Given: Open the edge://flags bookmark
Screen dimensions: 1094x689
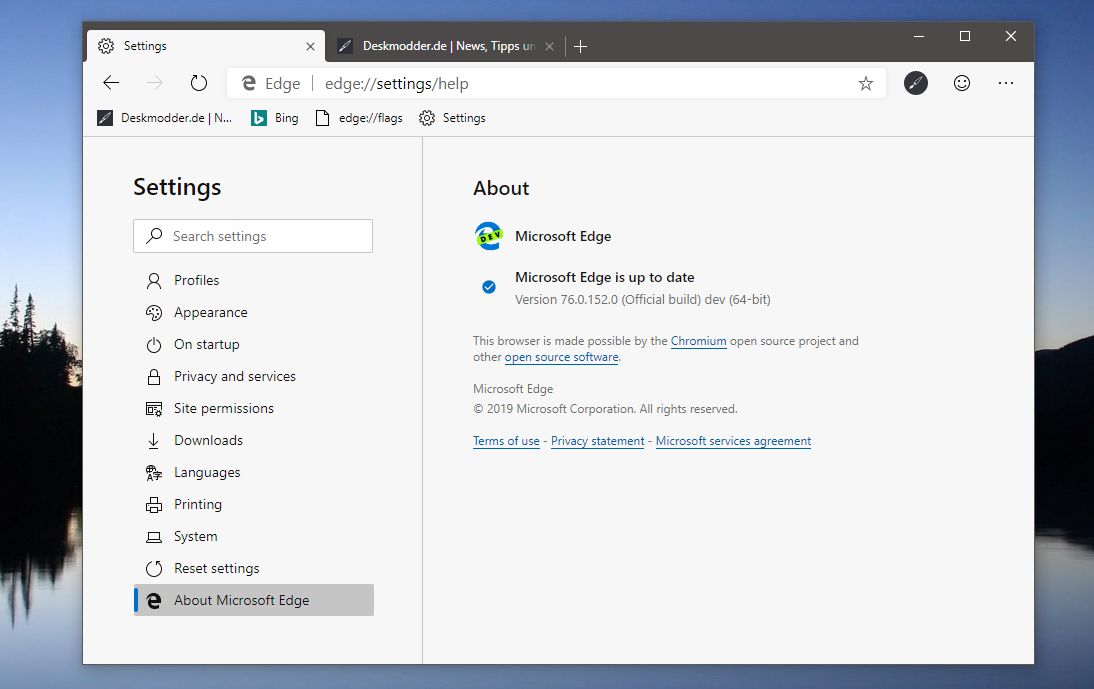Looking at the screenshot, I should [x=359, y=118].
